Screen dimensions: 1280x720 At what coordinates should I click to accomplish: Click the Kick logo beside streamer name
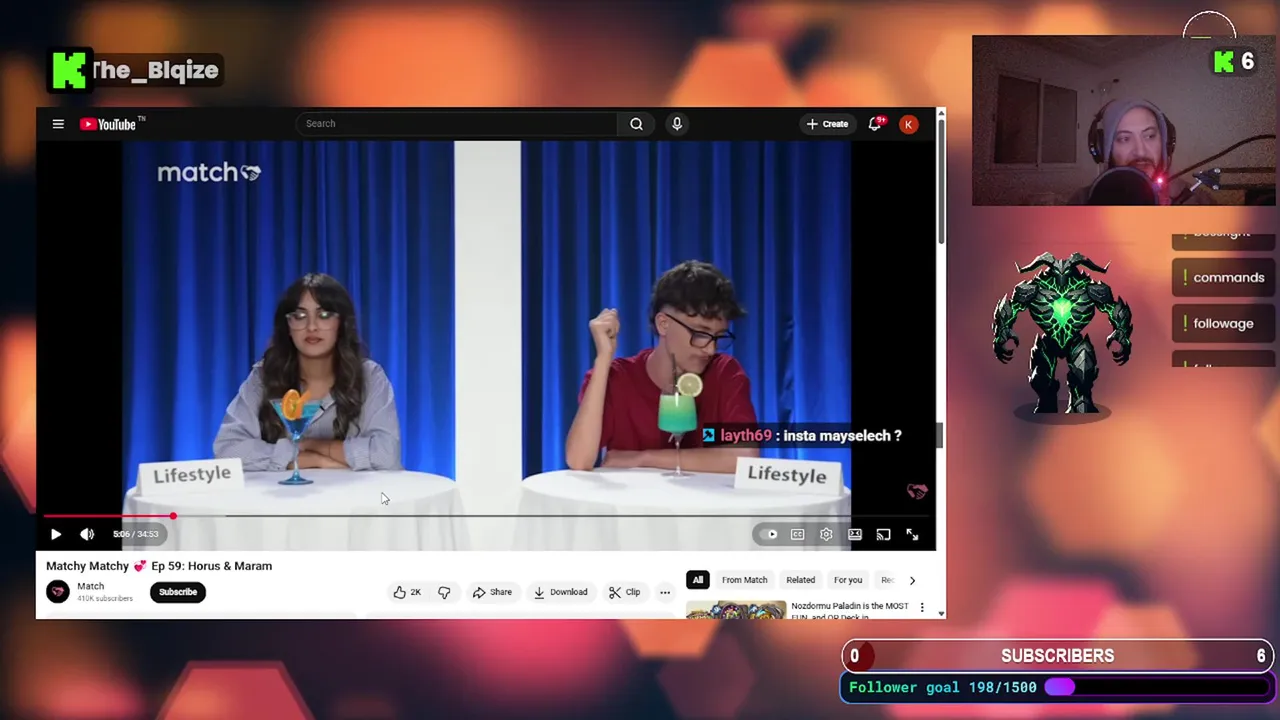pyautogui.click(x=69, y=70)
